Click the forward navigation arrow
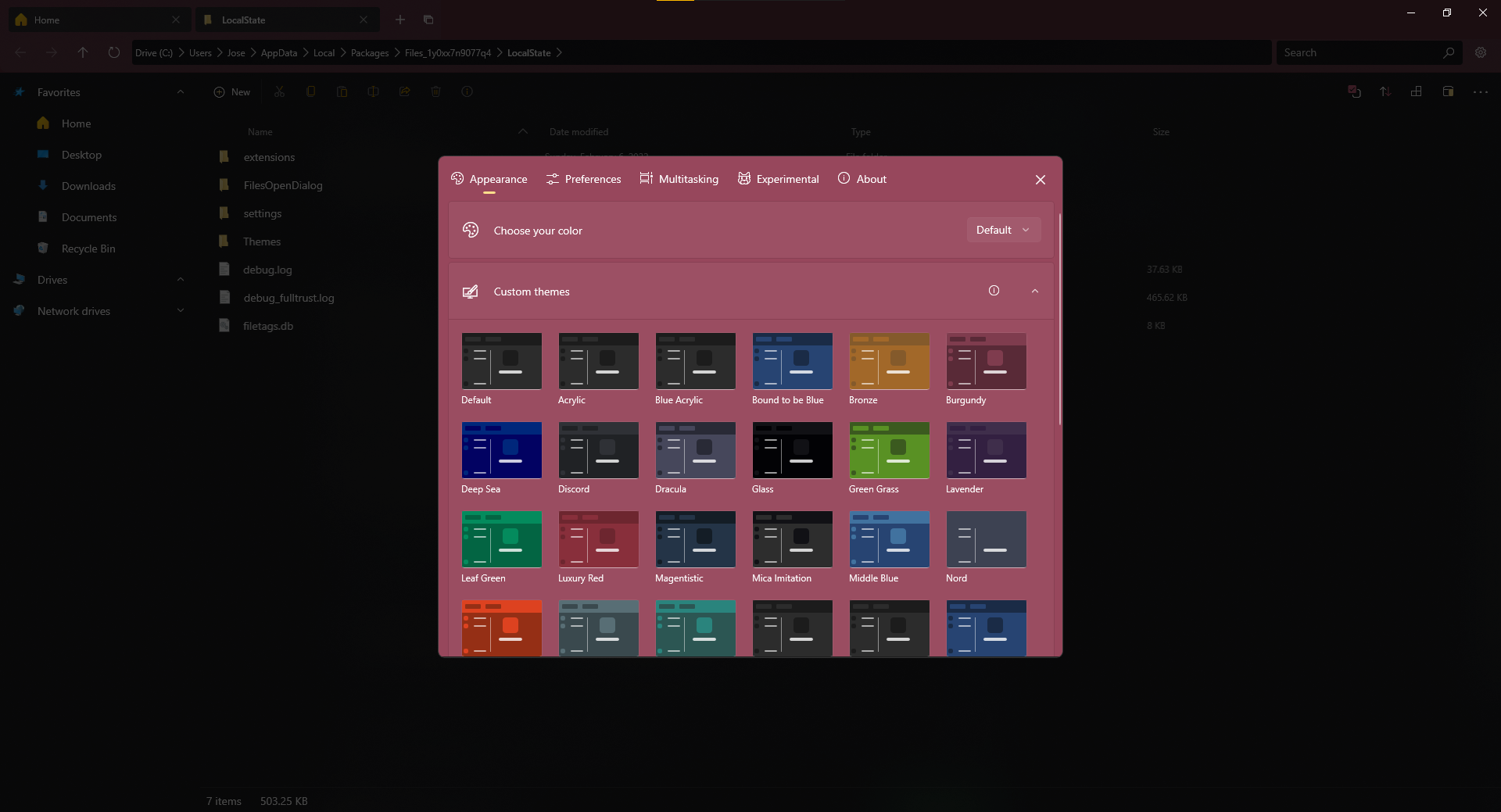Viewport: 1501px width, 812px height. [52, 52]
